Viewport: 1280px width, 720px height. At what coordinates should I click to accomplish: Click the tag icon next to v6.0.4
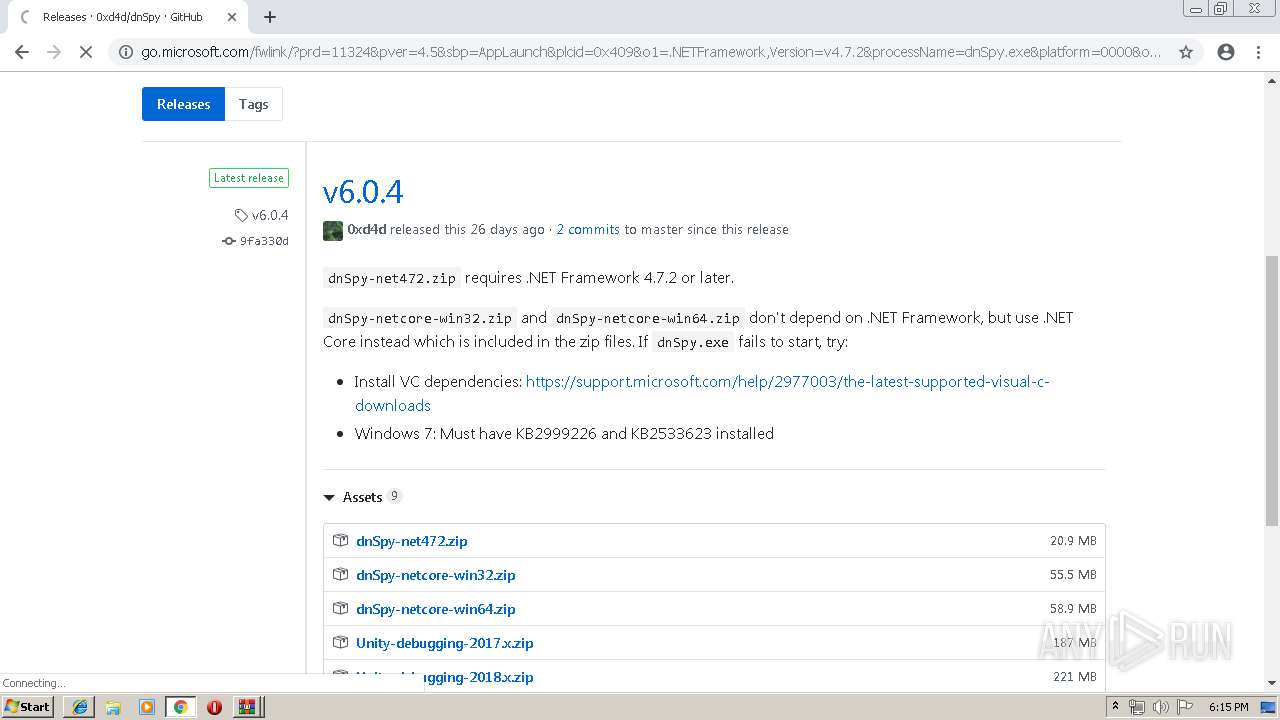(241, 215)
